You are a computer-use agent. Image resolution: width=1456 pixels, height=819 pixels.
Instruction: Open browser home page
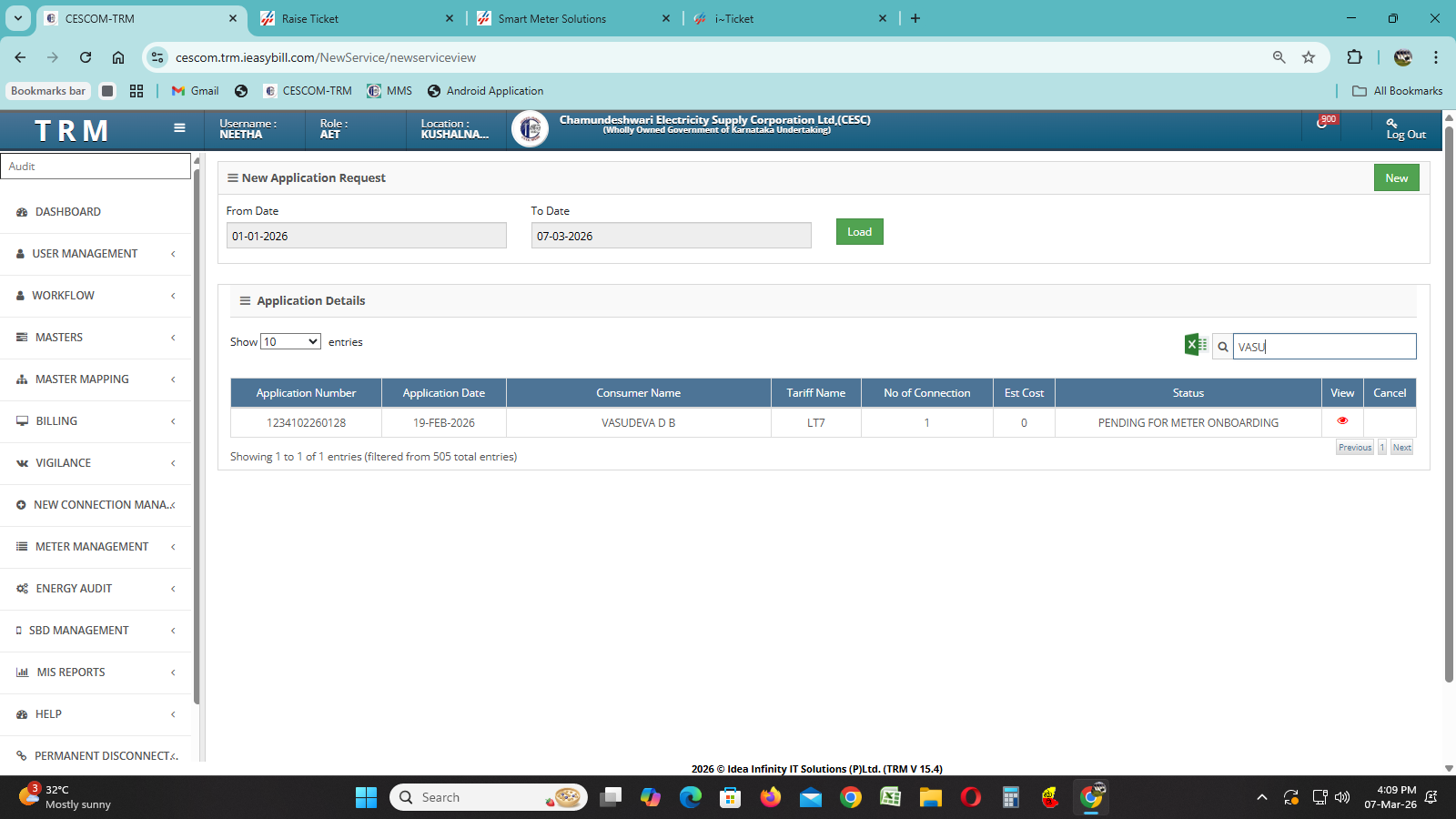click(x=118, y=57)
